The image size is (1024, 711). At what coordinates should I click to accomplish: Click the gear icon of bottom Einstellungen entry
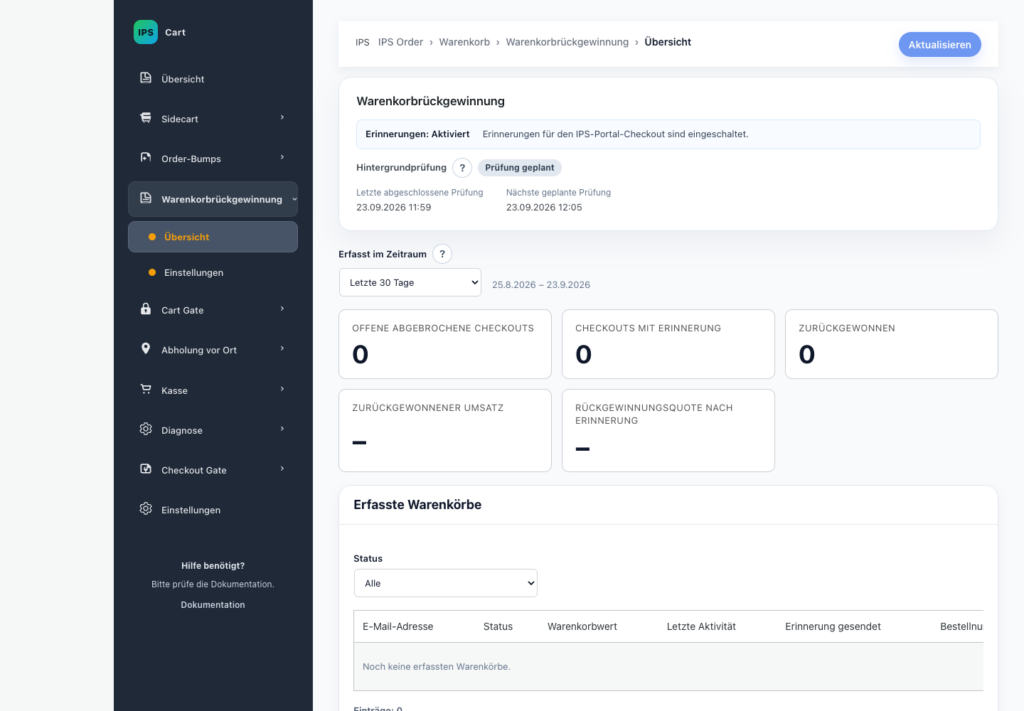pos(146,509)
